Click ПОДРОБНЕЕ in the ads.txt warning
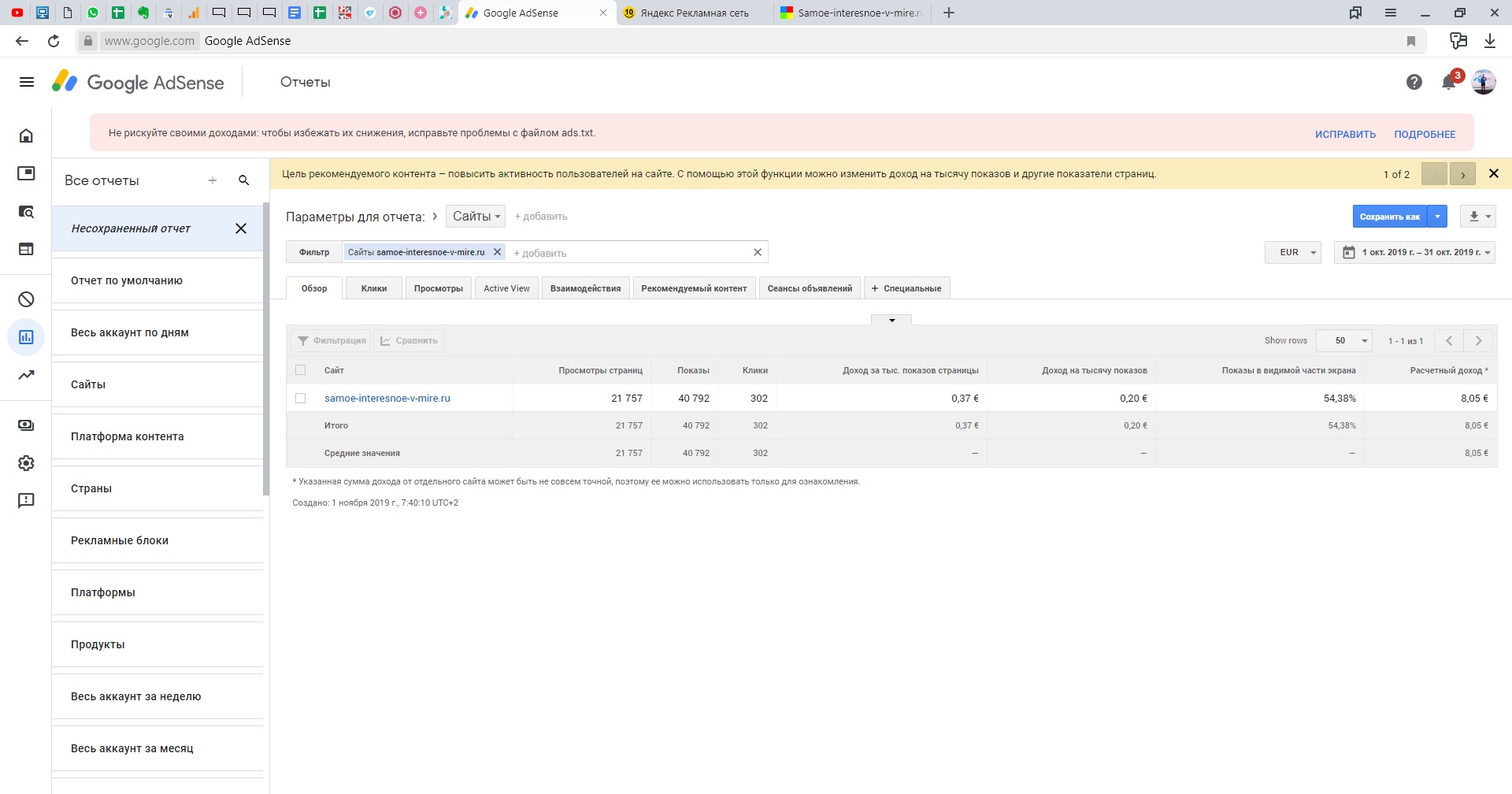Viewport: 1512px width, 794px height. (1425, 134)
